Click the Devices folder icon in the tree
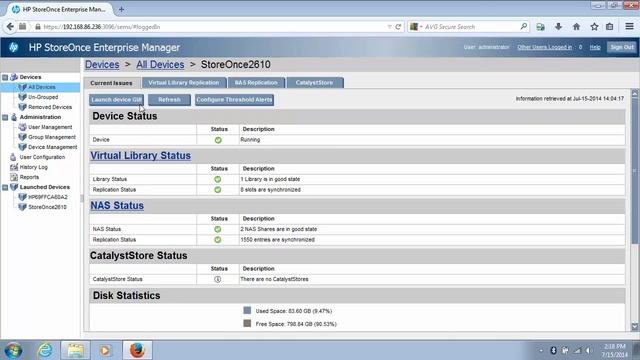640x360 pixels. click(14, 77)
